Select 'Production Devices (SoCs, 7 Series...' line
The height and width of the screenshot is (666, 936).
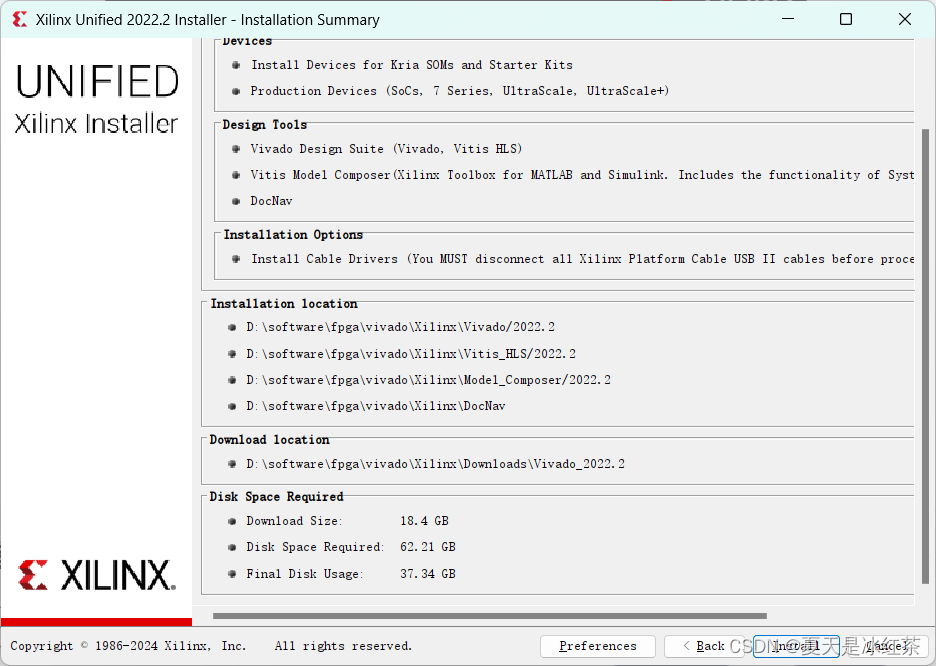tap(460, 91)
